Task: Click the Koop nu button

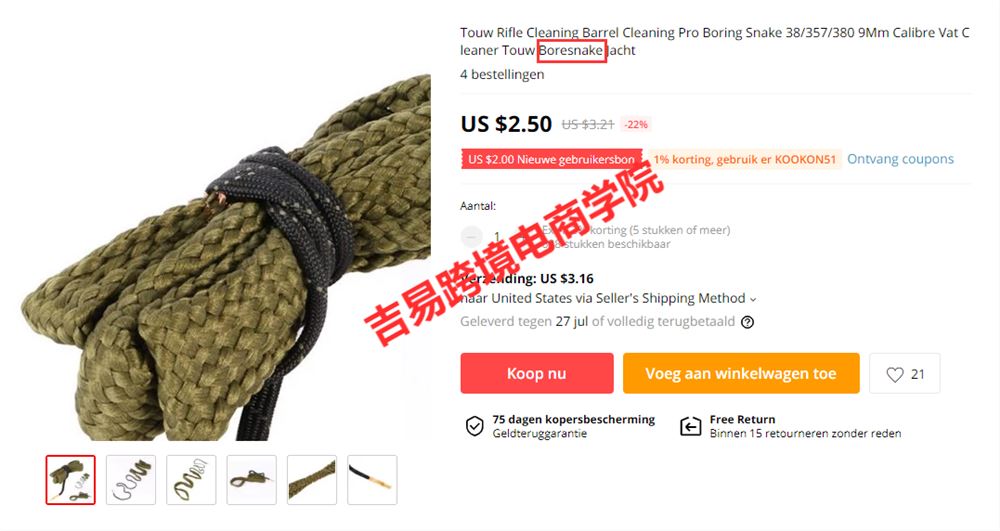Action: point(537,374)
